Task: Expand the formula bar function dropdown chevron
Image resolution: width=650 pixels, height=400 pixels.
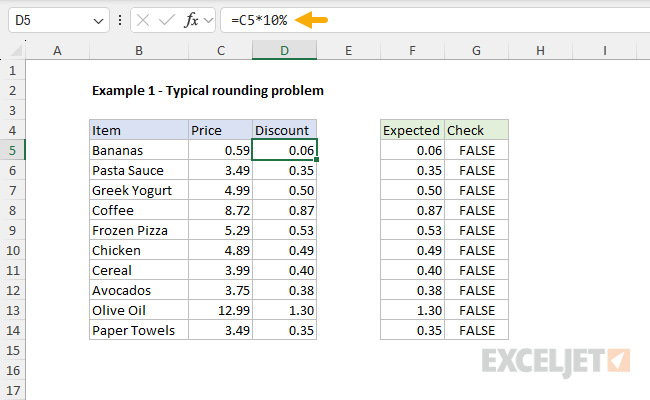Action: click(209, 20)
